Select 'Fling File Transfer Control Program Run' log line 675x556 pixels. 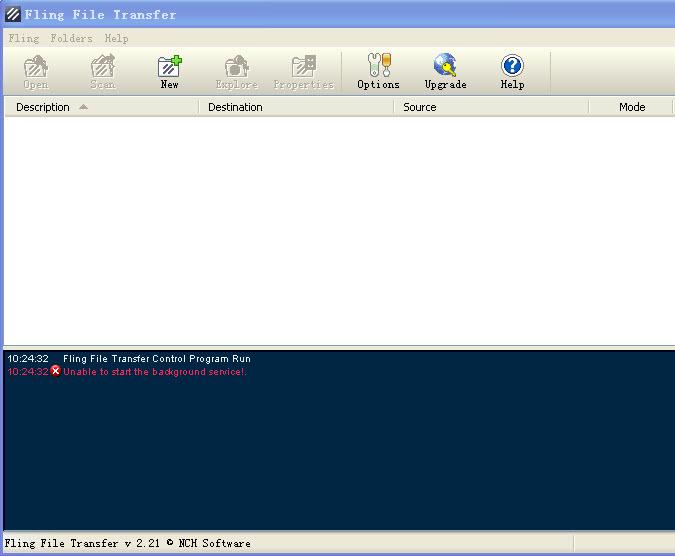tap(157, 358)
